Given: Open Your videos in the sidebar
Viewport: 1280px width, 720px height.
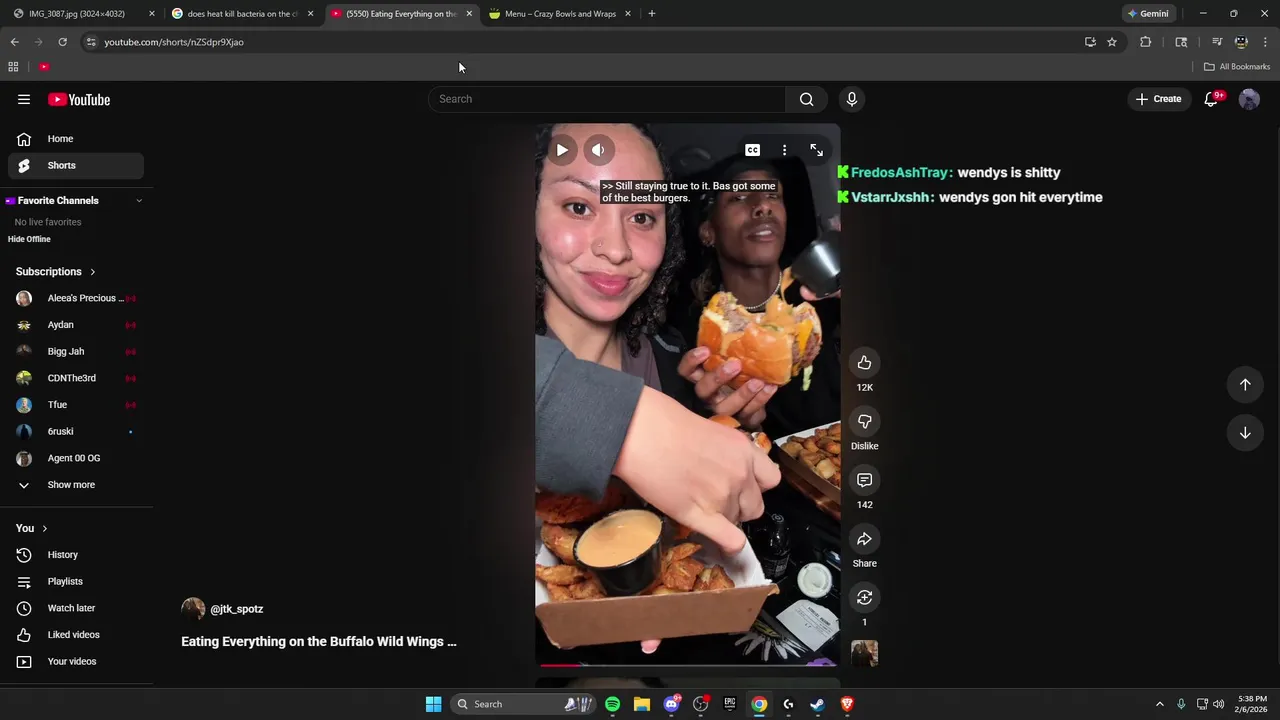Looking at the screenshot, I should point(76,662).
